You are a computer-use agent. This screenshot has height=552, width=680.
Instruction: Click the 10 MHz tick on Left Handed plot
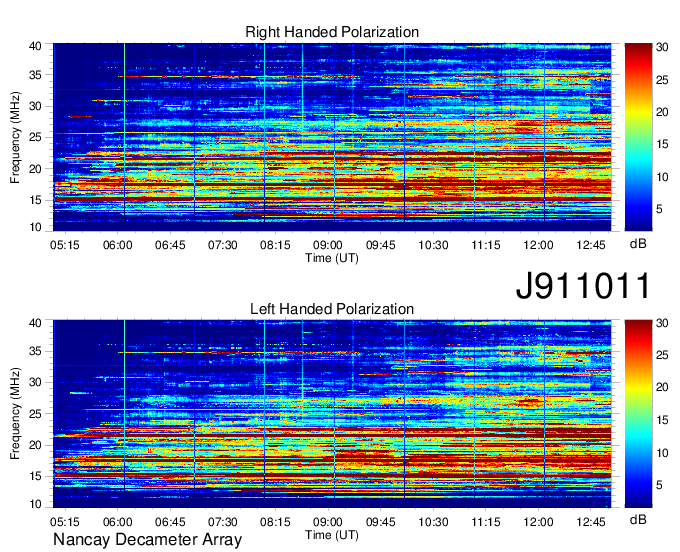(x=36, y=504)
